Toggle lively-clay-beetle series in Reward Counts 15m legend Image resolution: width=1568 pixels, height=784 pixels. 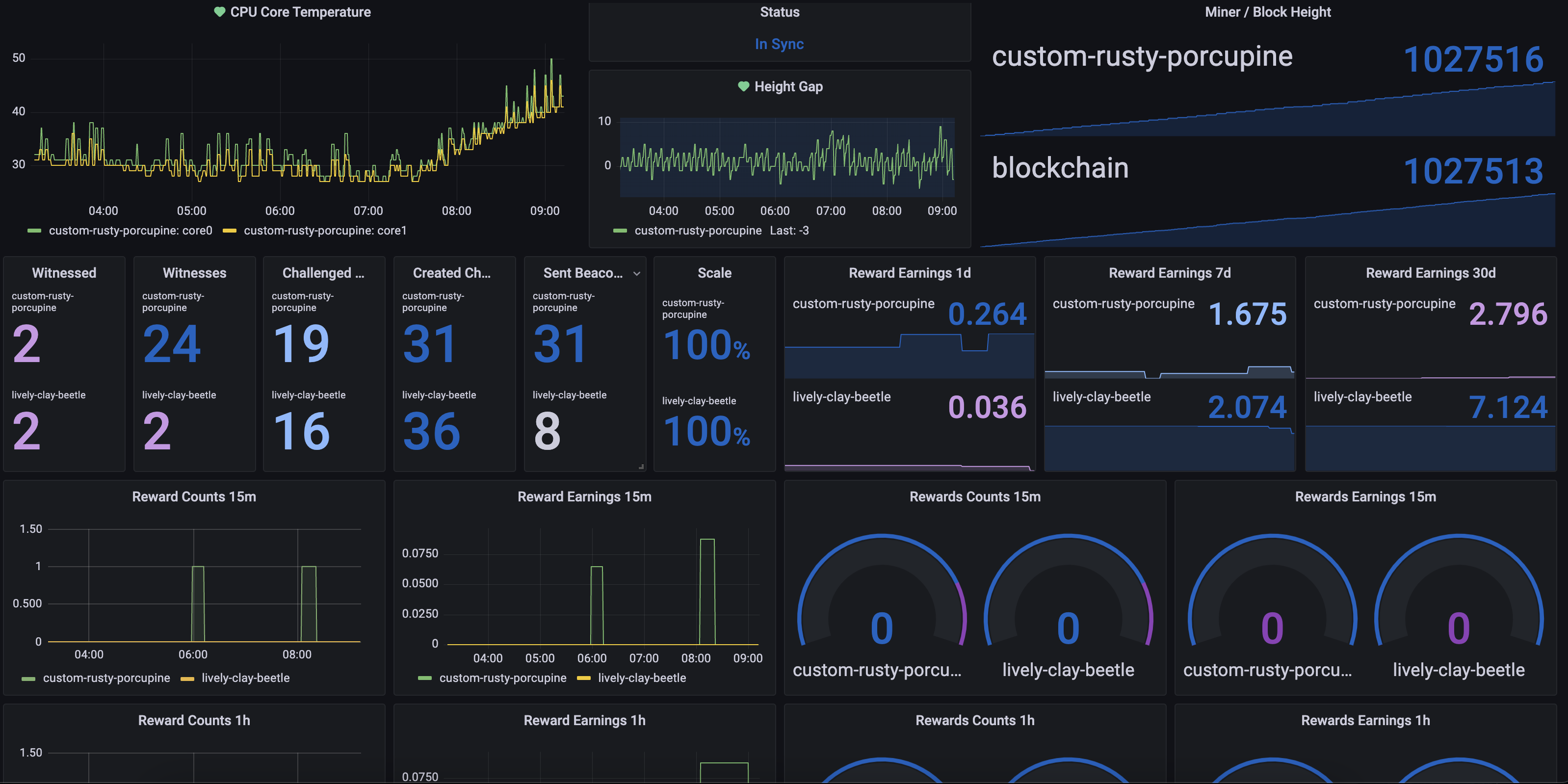coord(245,678)
